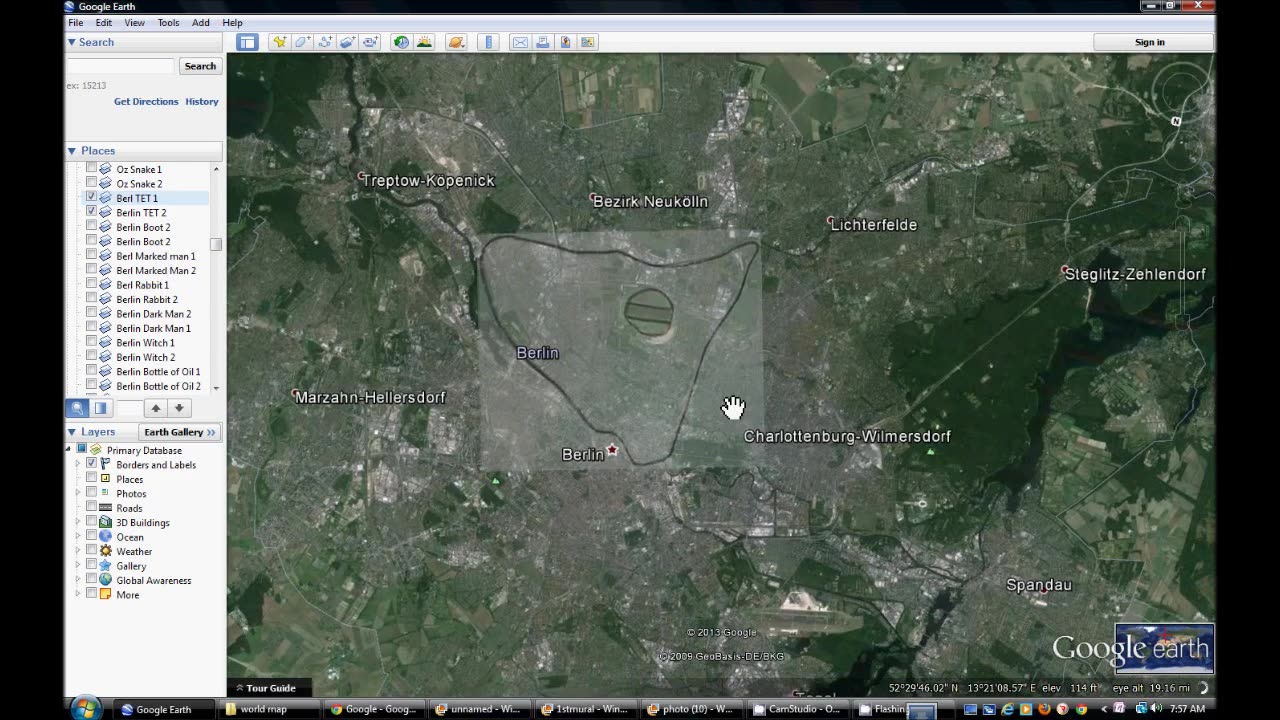Image resolution: width=1280 pixels, height=720 pixels.
Task: Select Berlin Bottle of Oil 1 item
Action: [158, 372]
